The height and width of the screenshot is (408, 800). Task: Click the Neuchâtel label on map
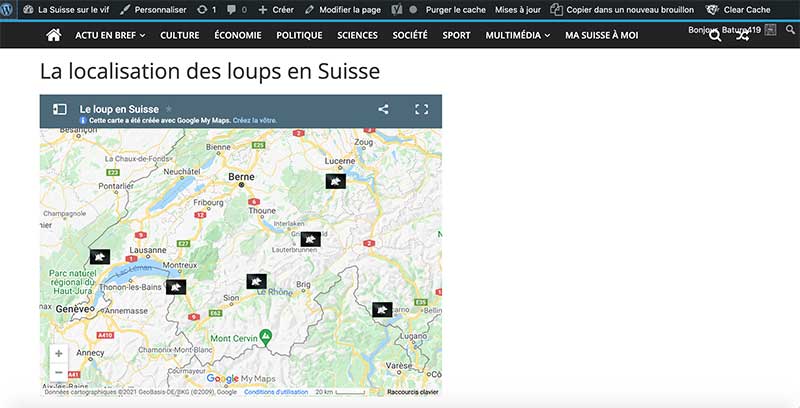182,172
